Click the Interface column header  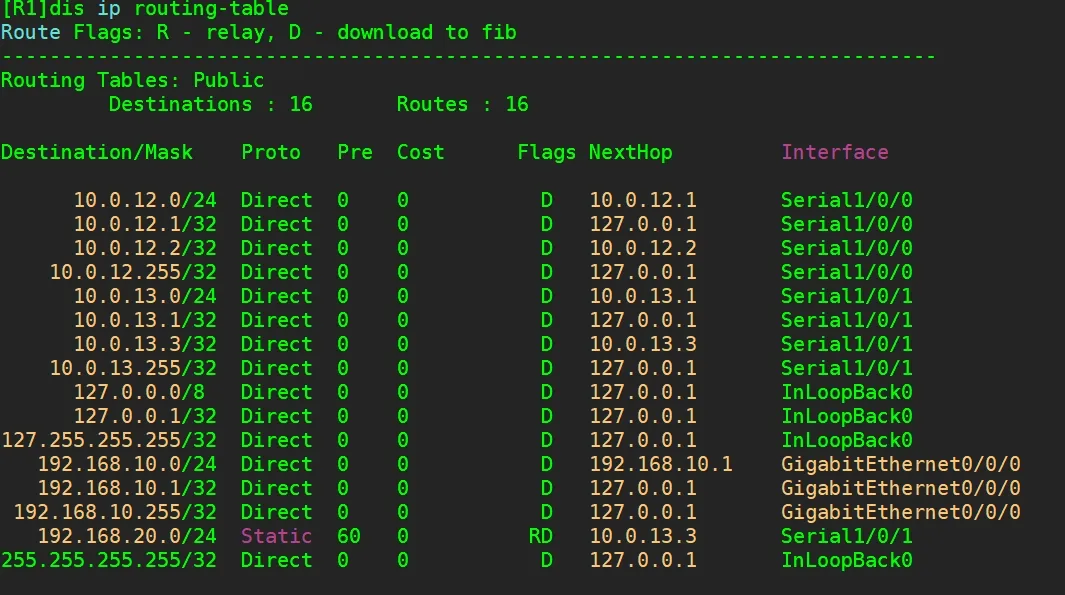point(834,152)
